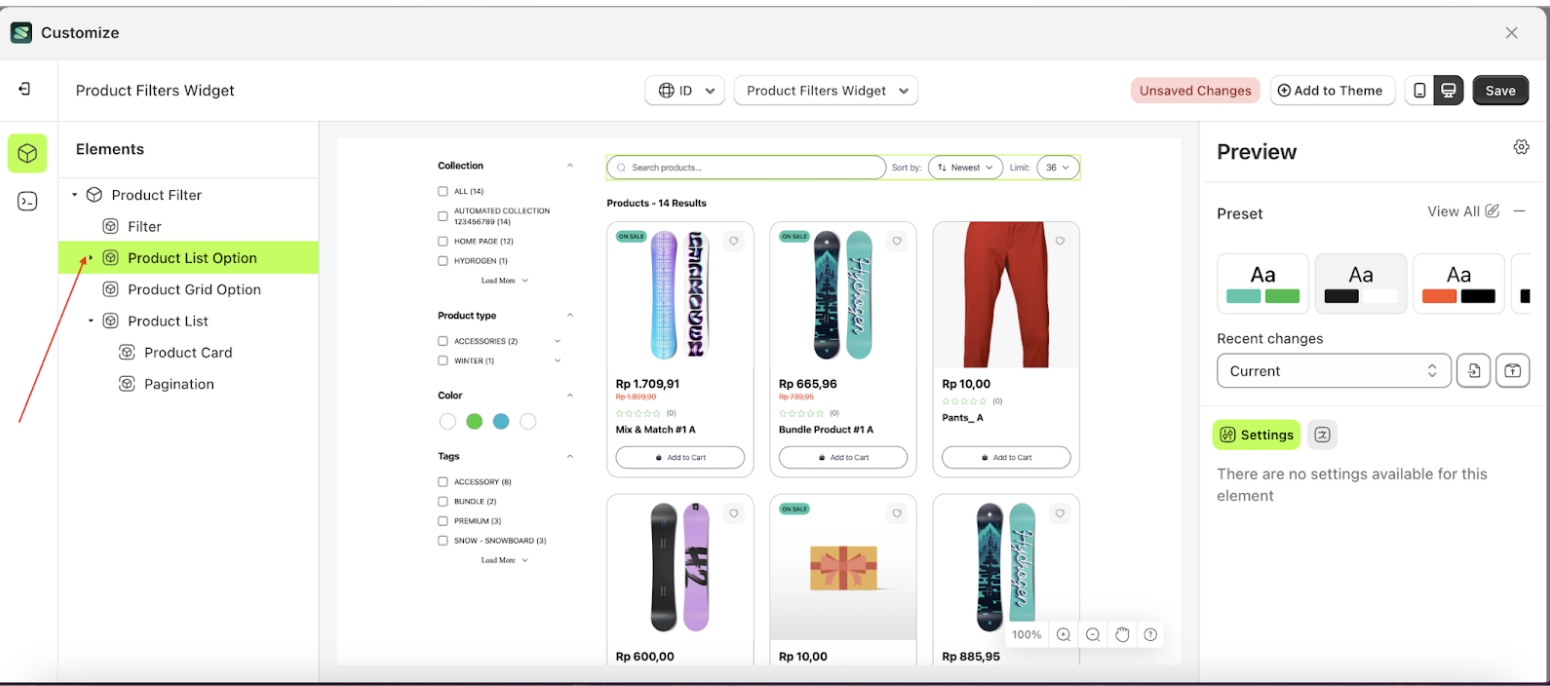Viewport: 1550px width, 686px height.
Task: Open the code console sidebar icon
Action: click(28, 201)
